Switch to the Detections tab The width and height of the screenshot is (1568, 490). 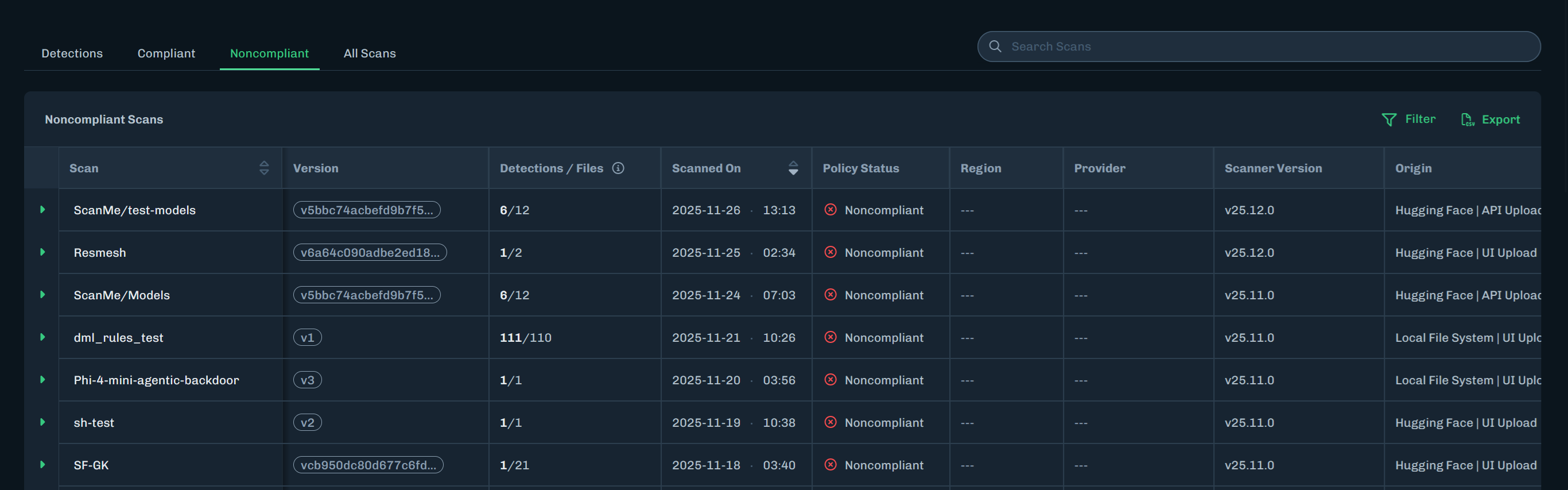coord(72,53)
